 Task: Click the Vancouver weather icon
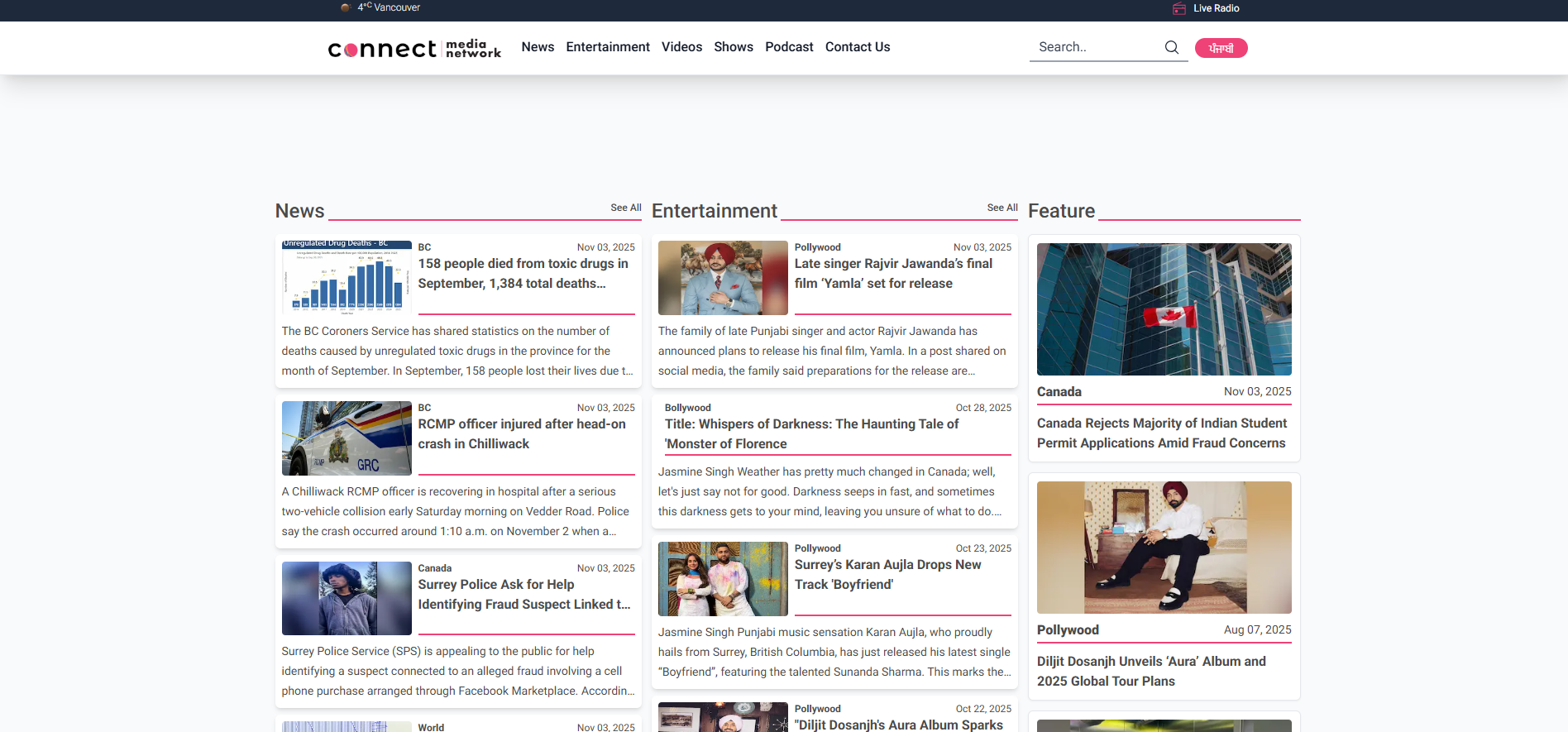[346, 7]
